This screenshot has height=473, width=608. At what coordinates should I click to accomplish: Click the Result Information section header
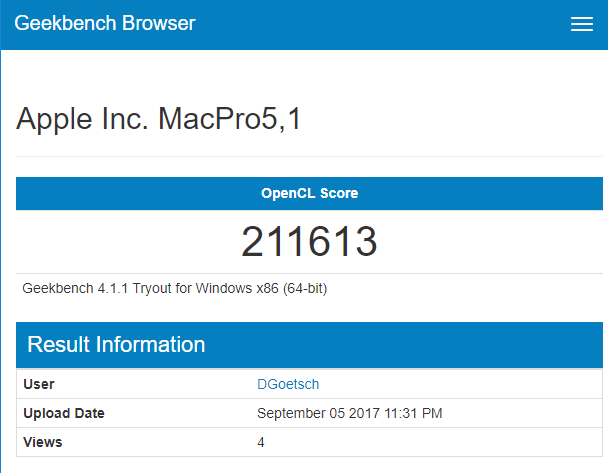pos(116,345)
